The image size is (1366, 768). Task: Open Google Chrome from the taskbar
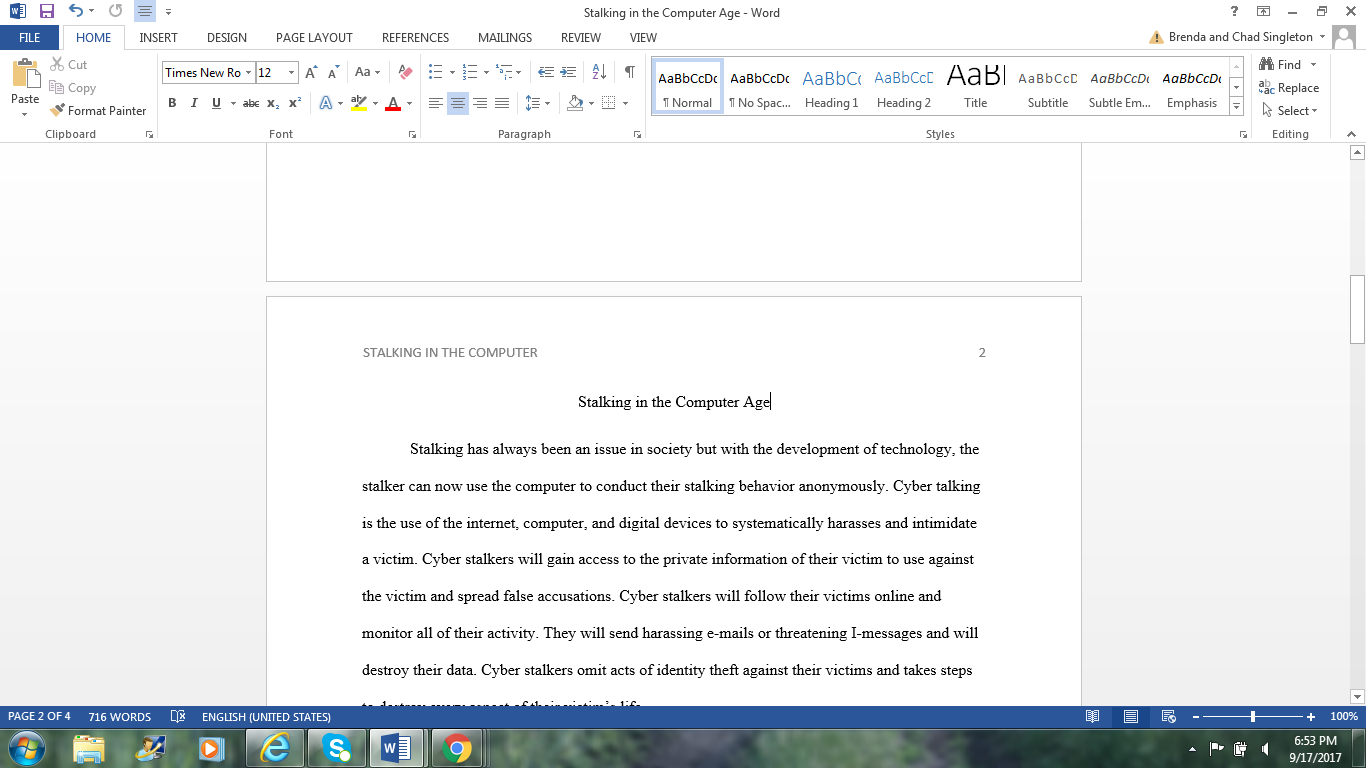point(457,747)
